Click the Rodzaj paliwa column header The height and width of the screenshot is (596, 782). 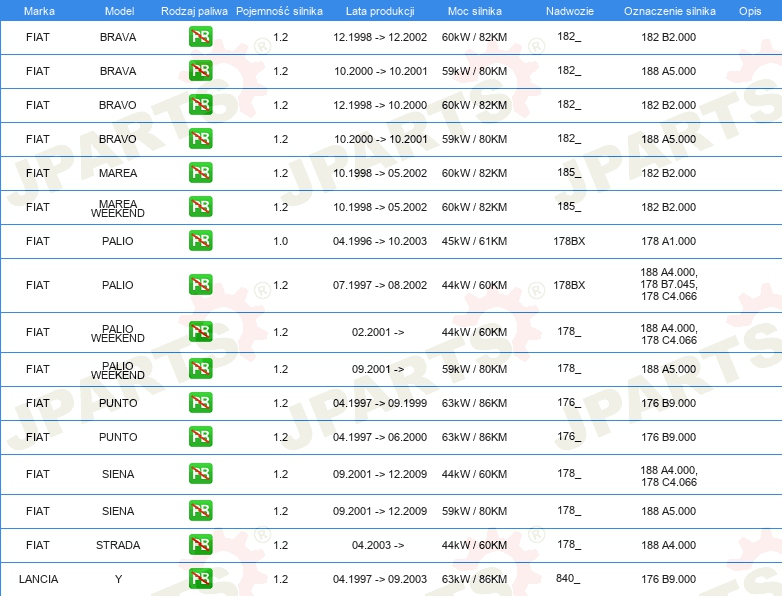tap(194, 11)
